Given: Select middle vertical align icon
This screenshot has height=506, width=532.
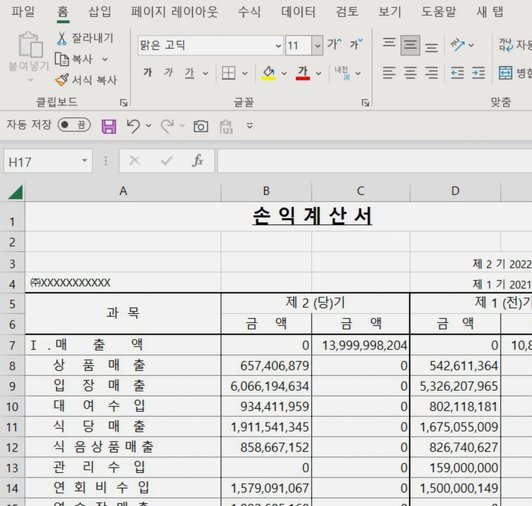Looking at the screenshot, I should (x=410, y=45).
